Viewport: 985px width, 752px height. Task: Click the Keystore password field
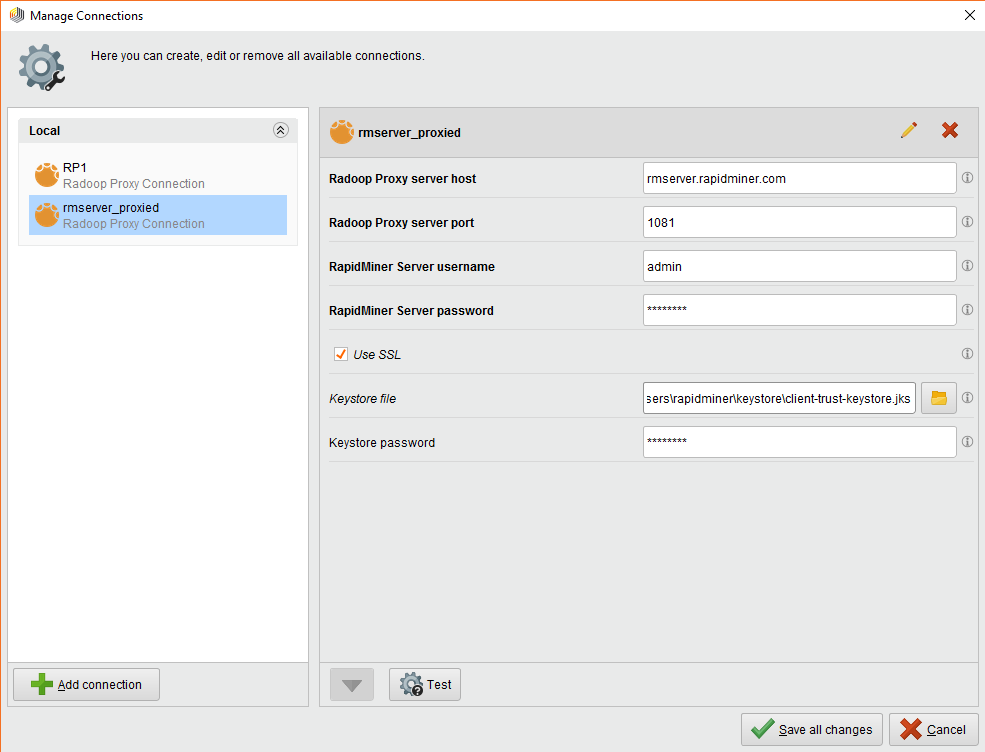pyautogui.click(x=799, y=442)
